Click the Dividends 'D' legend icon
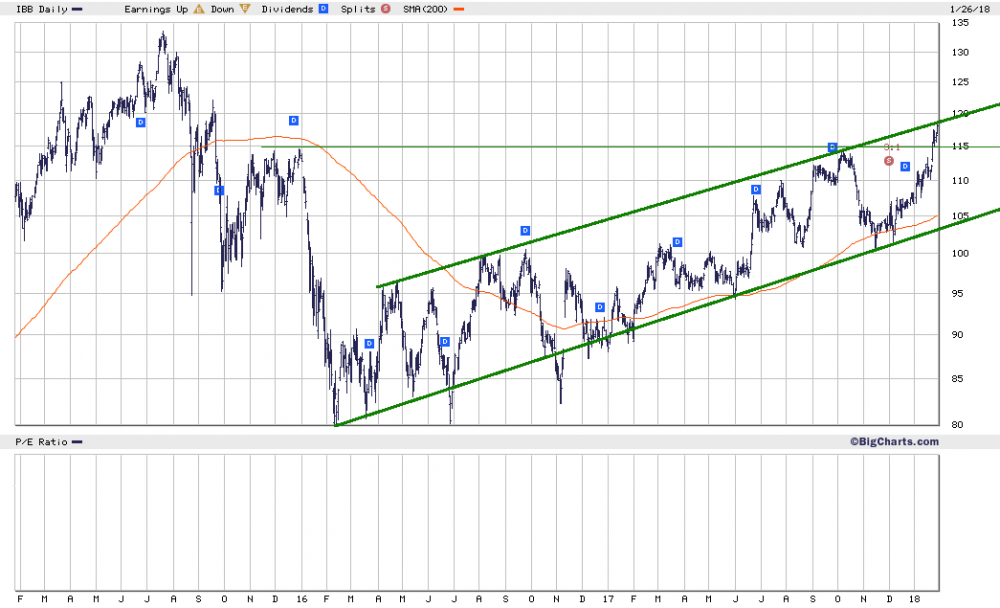Screen dimensions: 1000x608 point(323,9)
